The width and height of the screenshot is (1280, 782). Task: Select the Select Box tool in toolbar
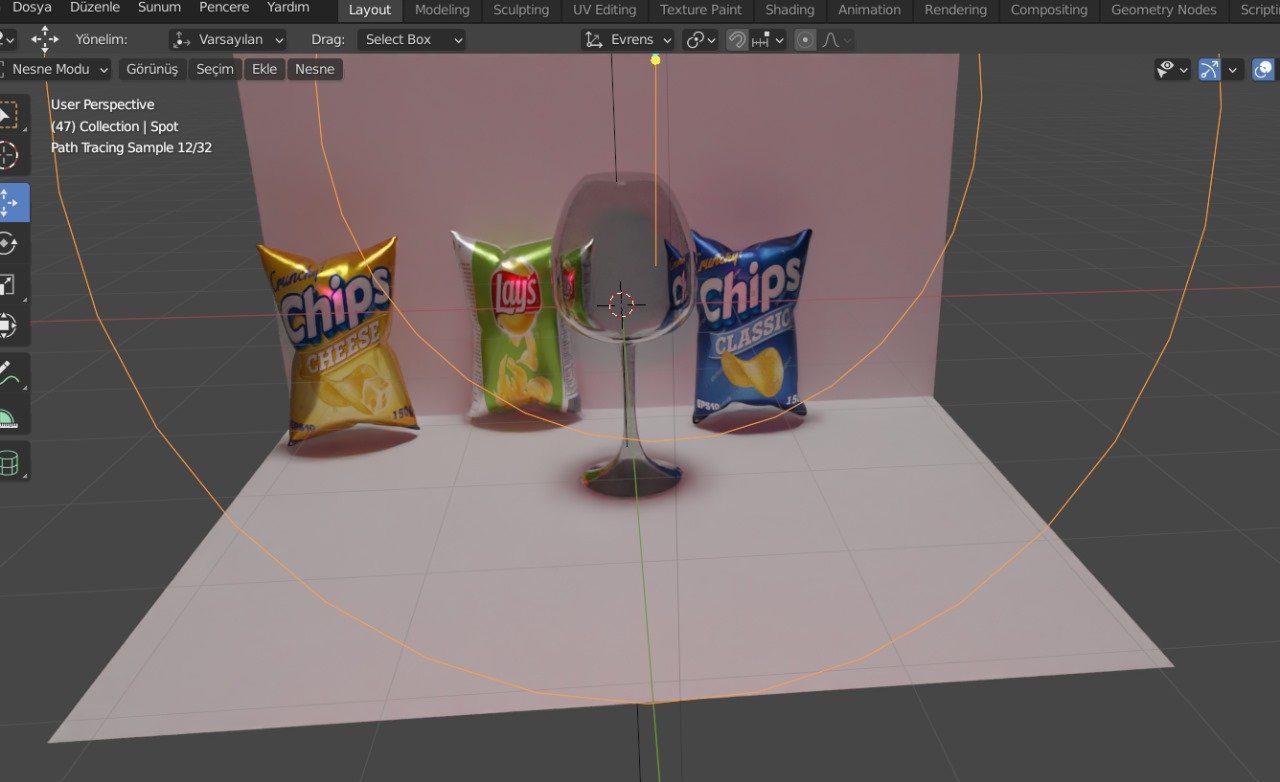click(8, 114)
